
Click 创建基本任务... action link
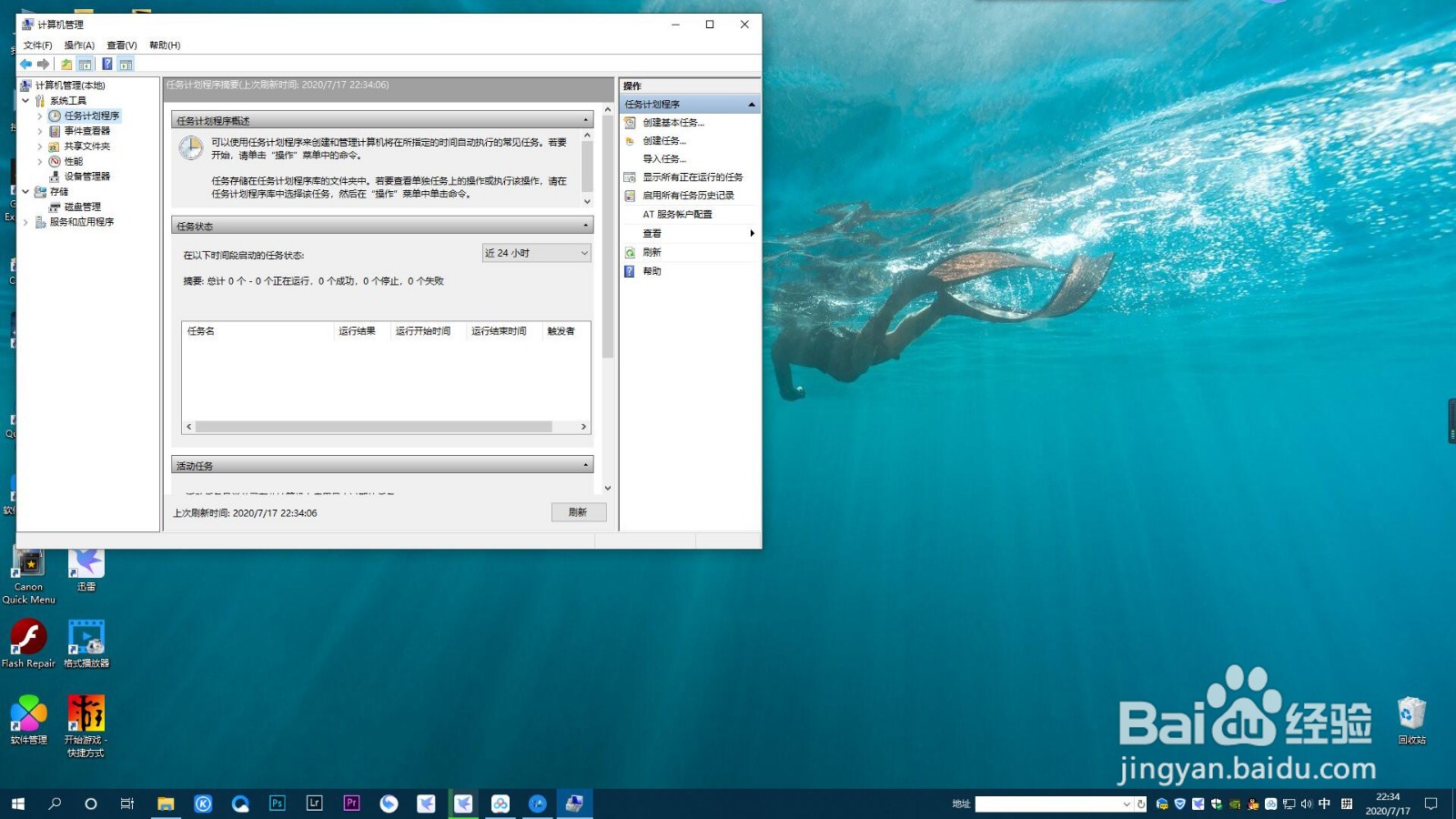click(673, 123)
